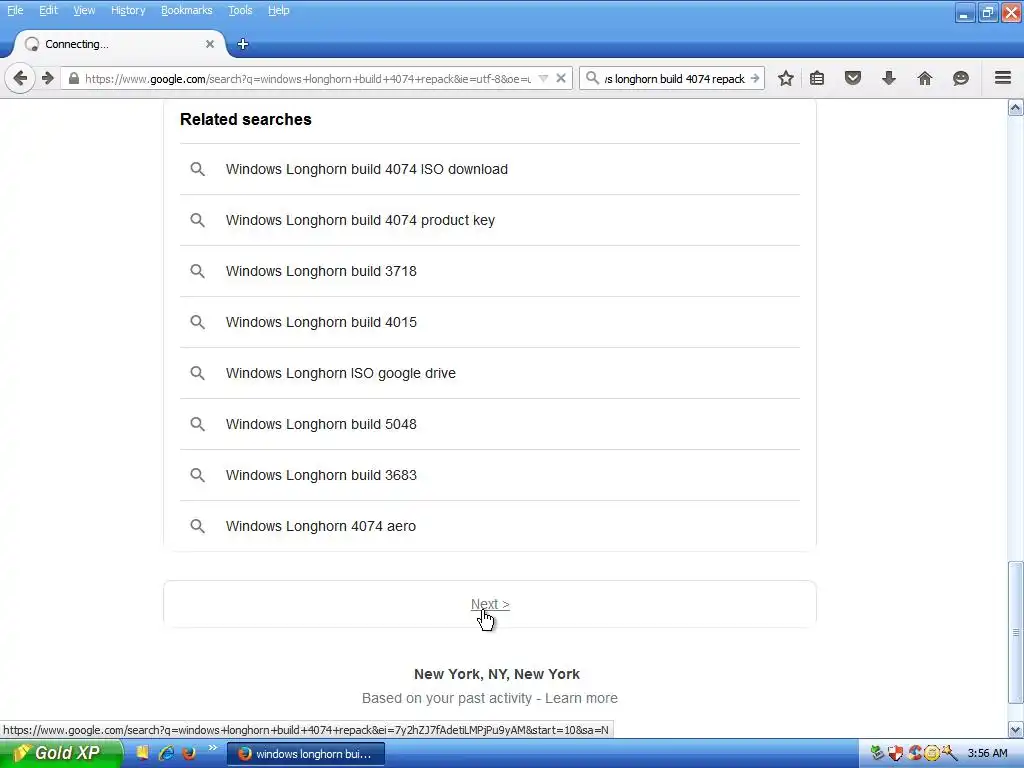Open the Tools menu
1024x768 pixels.
(x=240, y=10)
